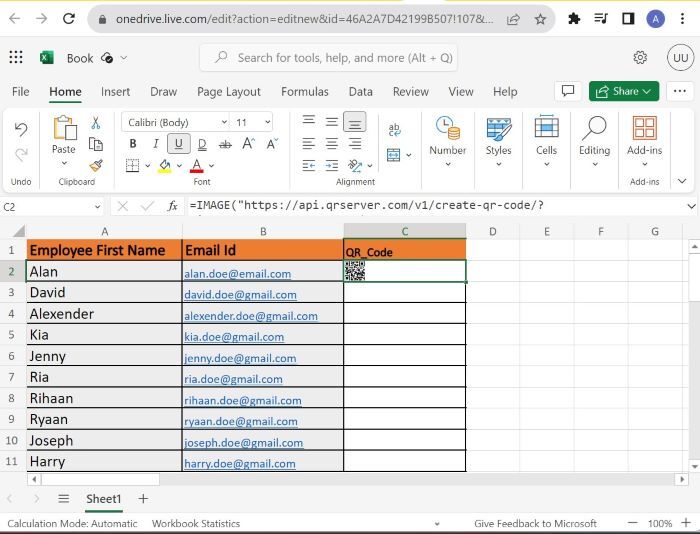The height and width of the screenshot is (534, 700).
Task: Toggle Underline formatting
Action: coord(179,144)
